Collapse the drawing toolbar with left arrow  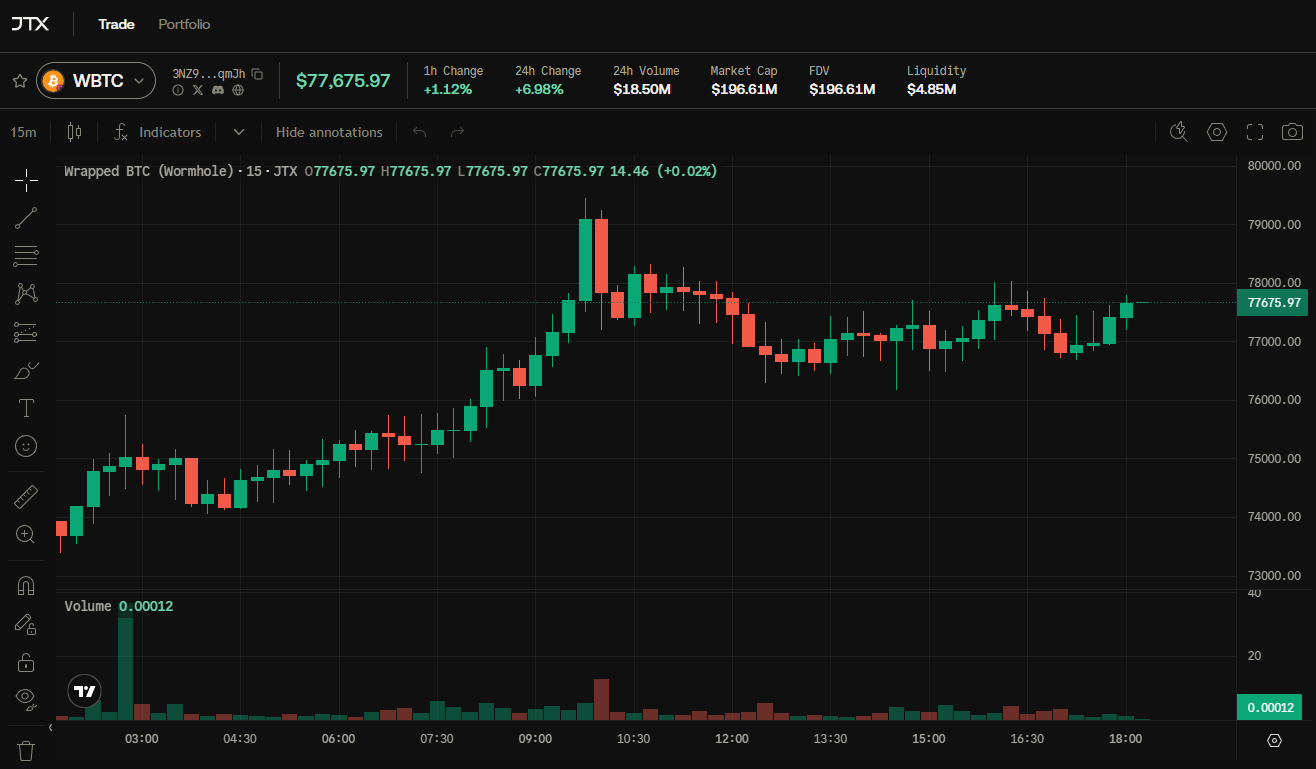click(50, 728)
